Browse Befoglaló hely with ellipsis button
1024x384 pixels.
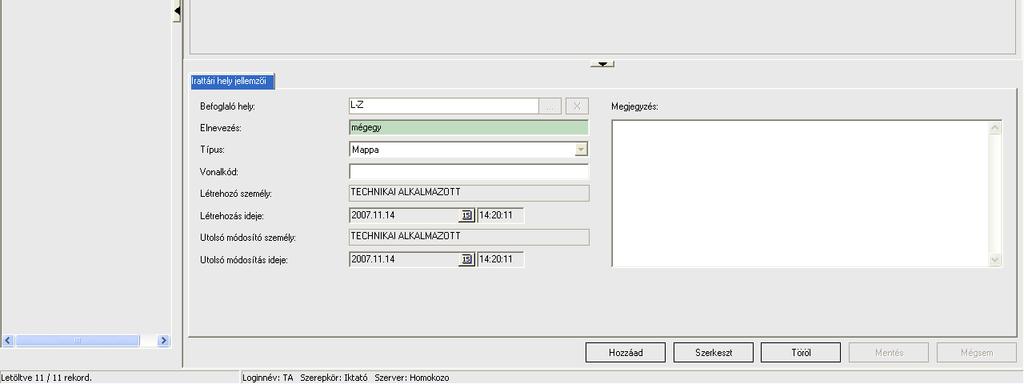tap(550, 106)
